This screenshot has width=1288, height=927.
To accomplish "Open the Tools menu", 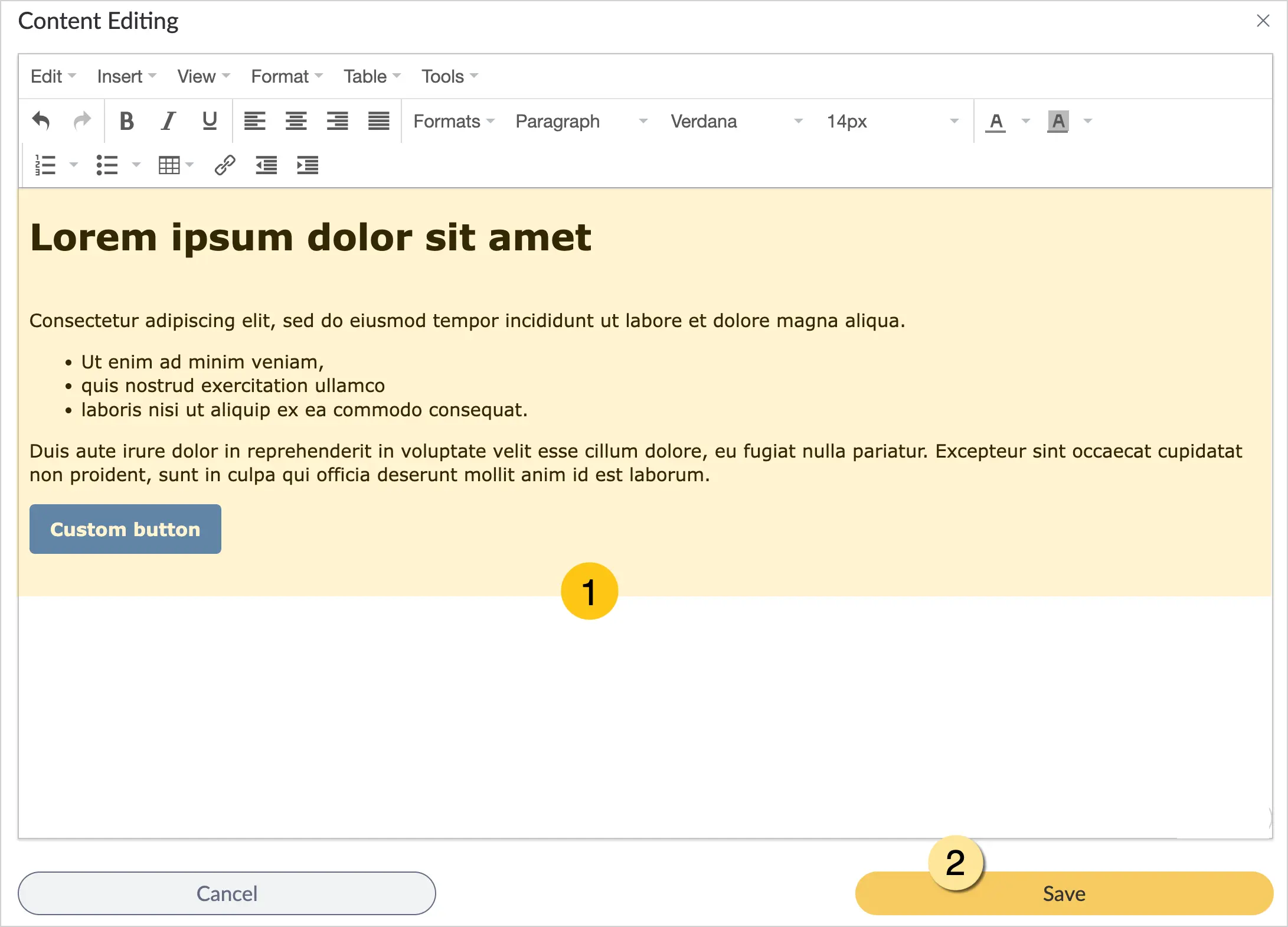I will (x=449, y=76).
